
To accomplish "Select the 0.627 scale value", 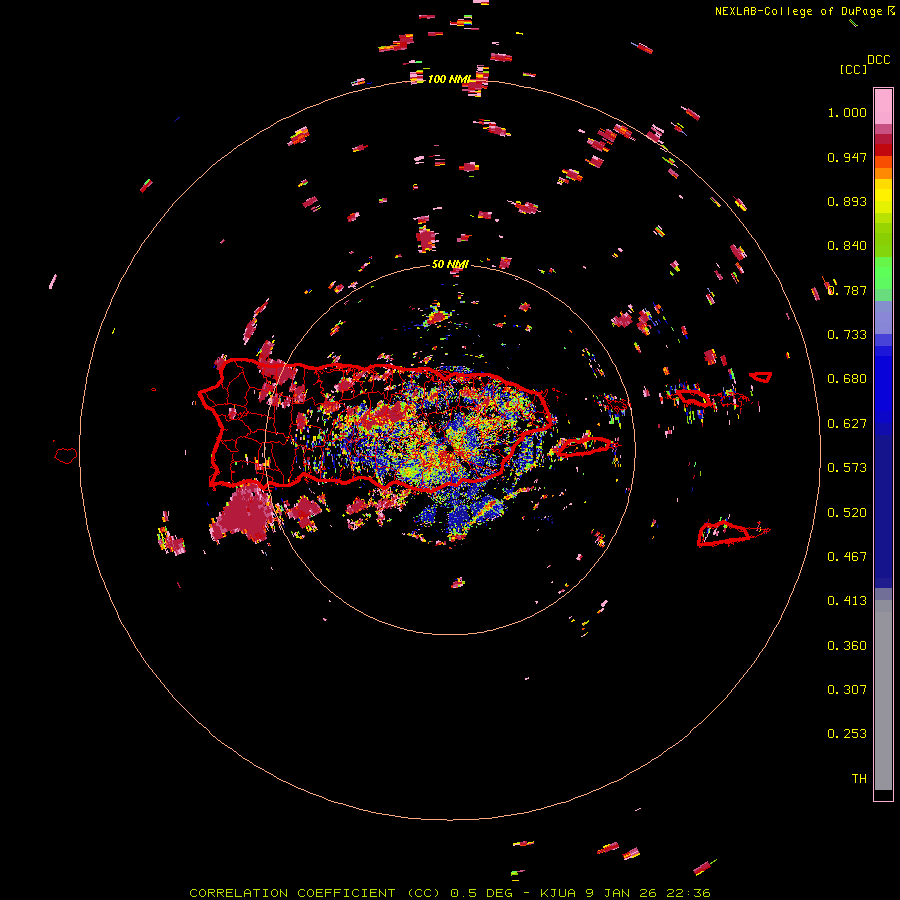I will pos(847,424).
